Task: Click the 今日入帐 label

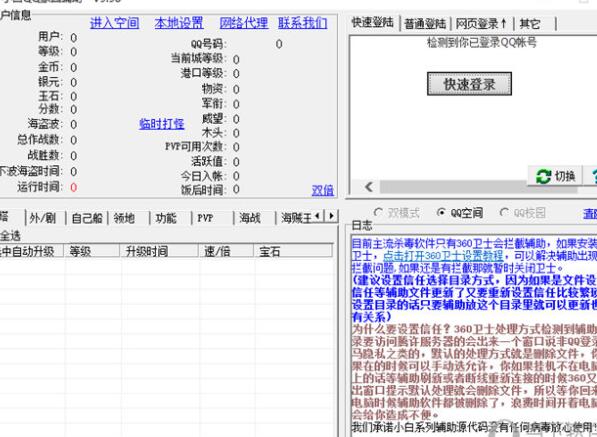Action: tap(203, 176)
